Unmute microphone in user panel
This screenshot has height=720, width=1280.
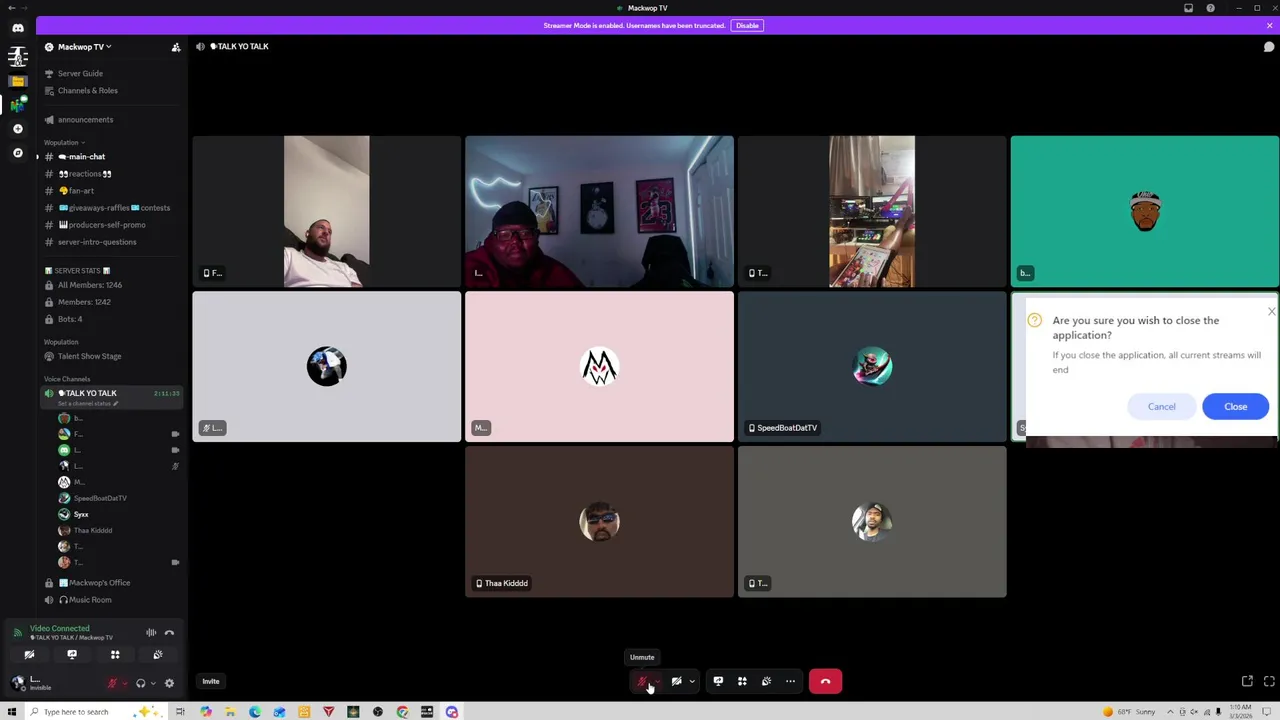[x=112, y=683]
